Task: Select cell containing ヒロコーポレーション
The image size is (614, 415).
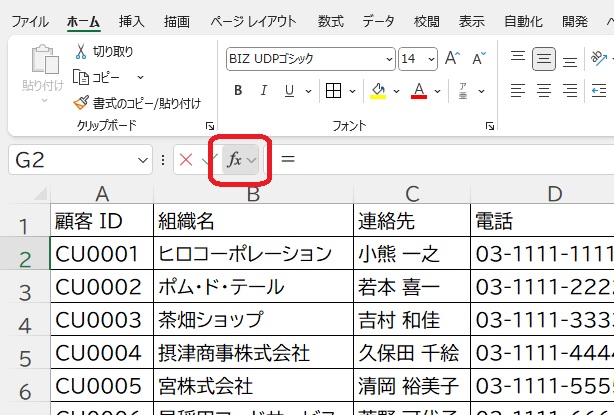Action: point(252,254)
